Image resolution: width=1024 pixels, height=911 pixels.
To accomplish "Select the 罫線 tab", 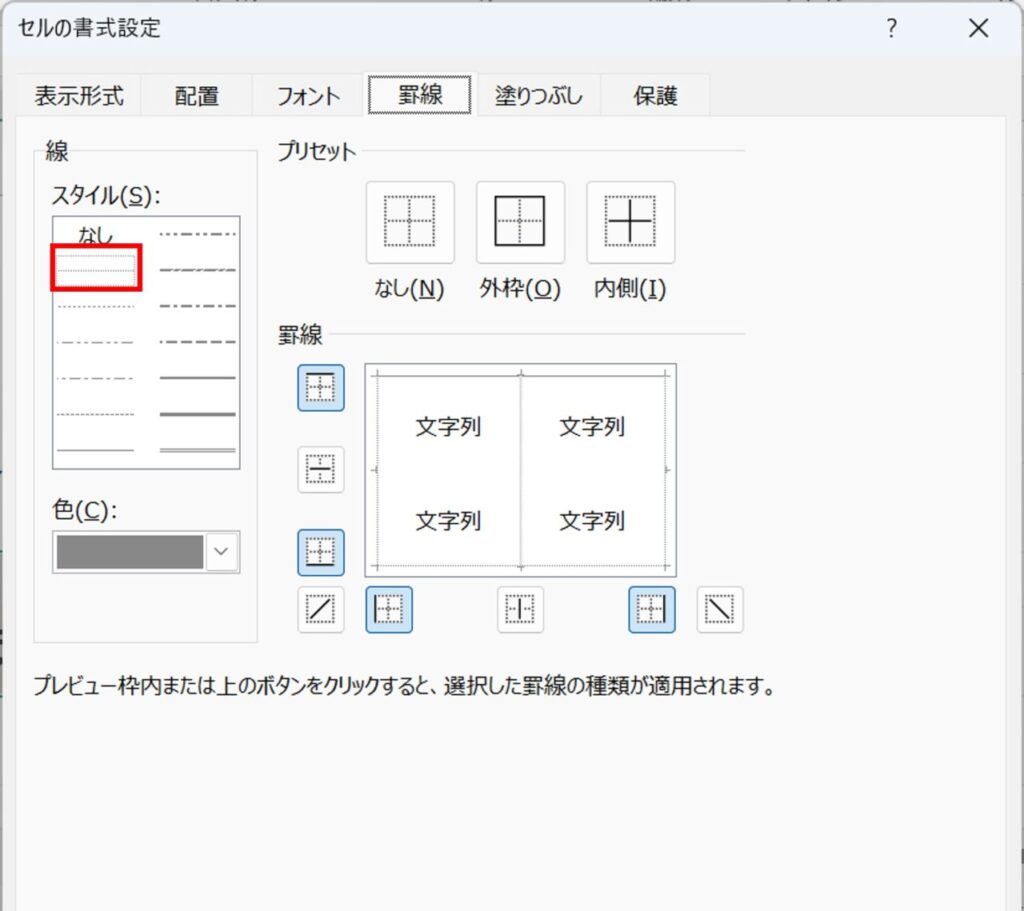I will point(420,95).
